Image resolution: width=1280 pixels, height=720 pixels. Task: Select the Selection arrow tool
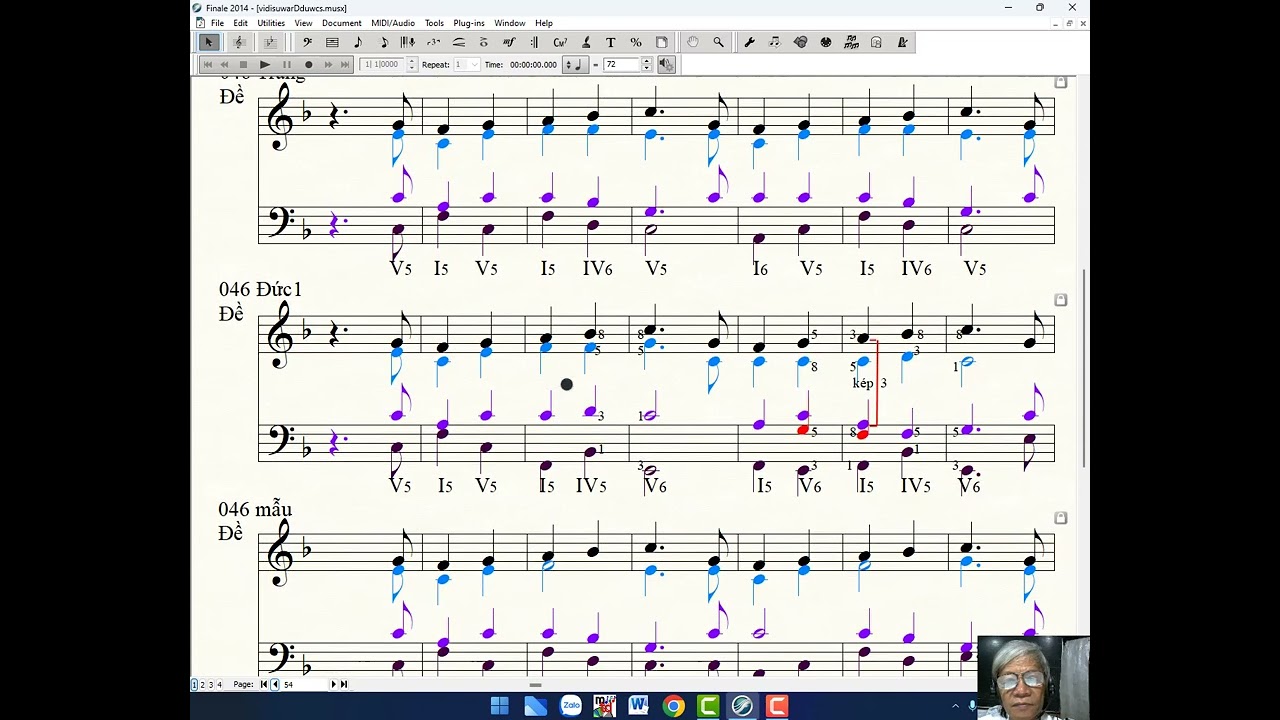208,42
